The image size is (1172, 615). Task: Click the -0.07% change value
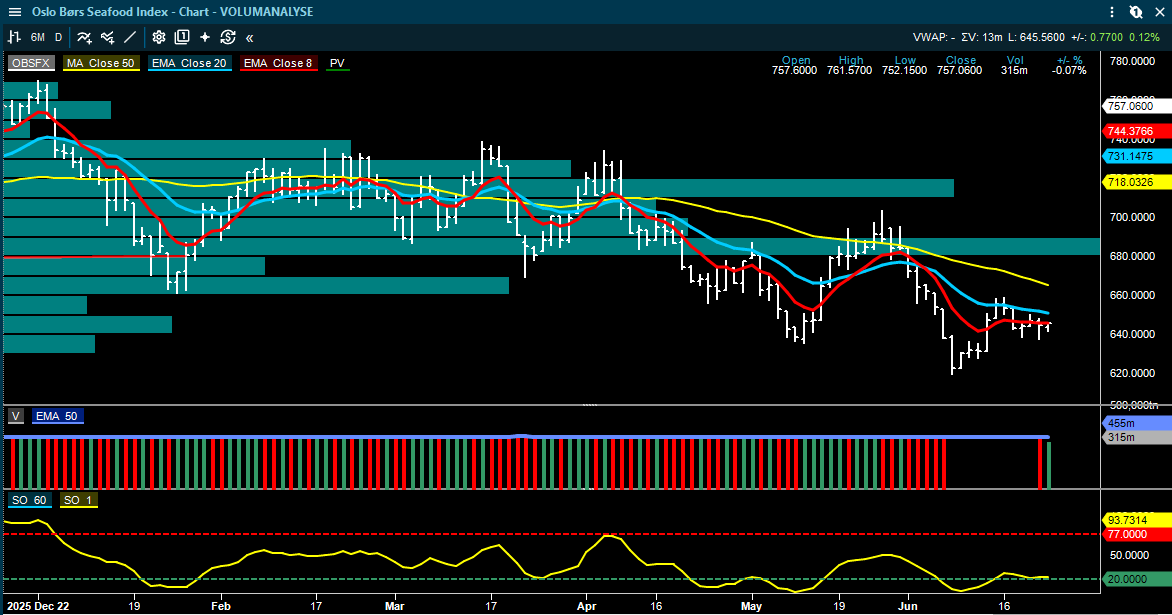pyautogui.click(x=1069, y=70)
